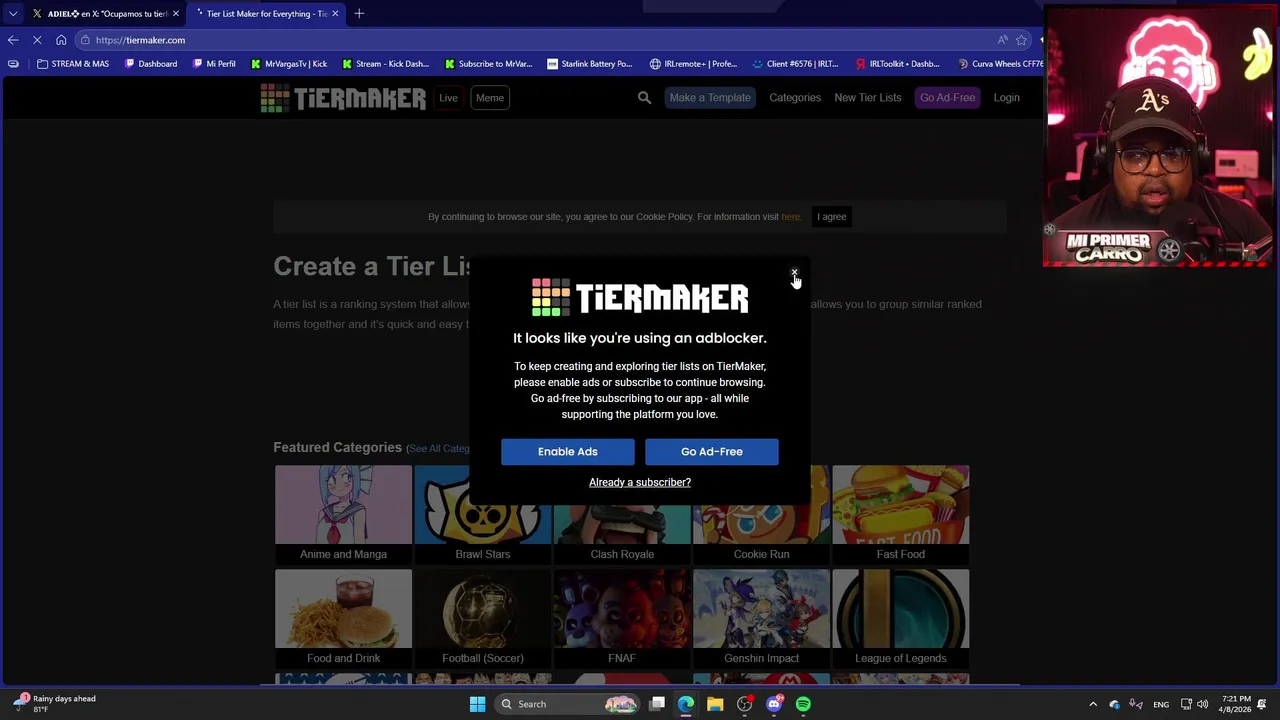Click the Enable Ads button

567,451
